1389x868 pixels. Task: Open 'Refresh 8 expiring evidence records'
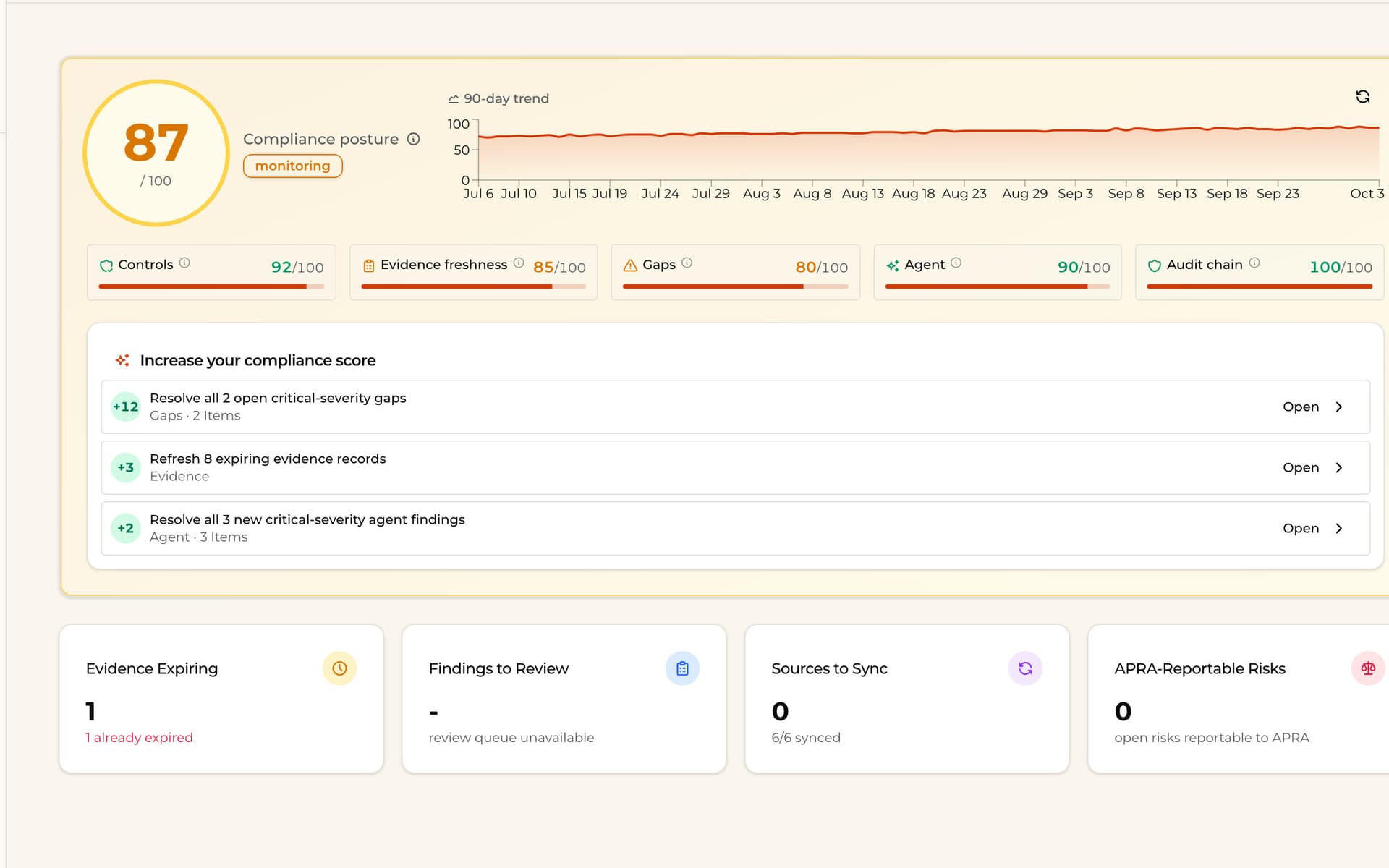(736, 467)
